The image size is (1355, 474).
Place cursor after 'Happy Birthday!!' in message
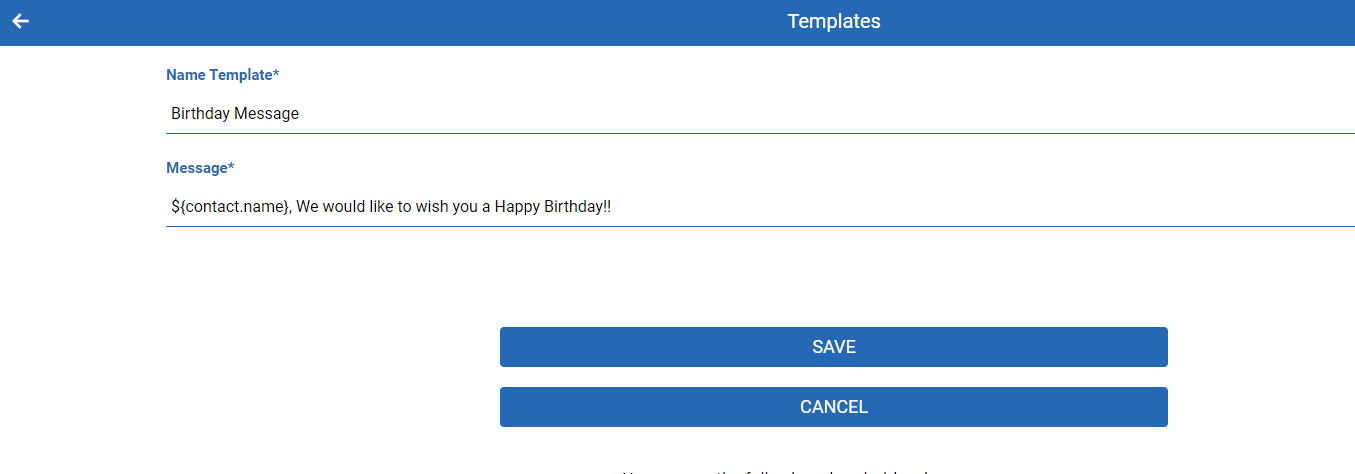tap(612, 207)
